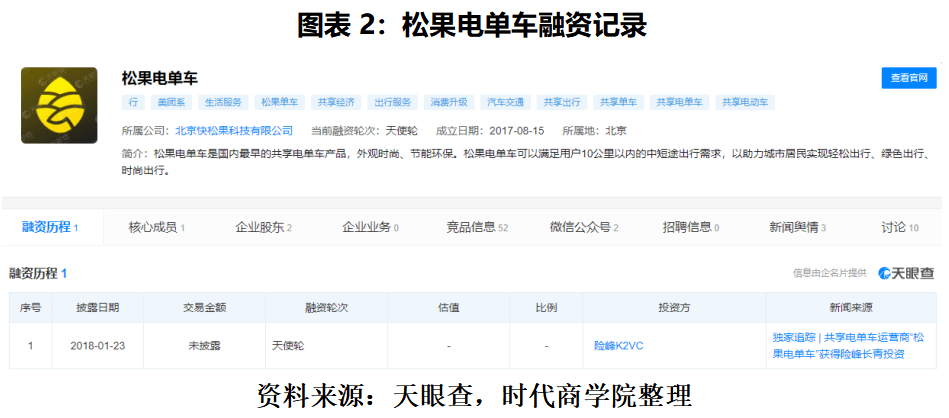Click the 序号 column header

click(30, 307)
